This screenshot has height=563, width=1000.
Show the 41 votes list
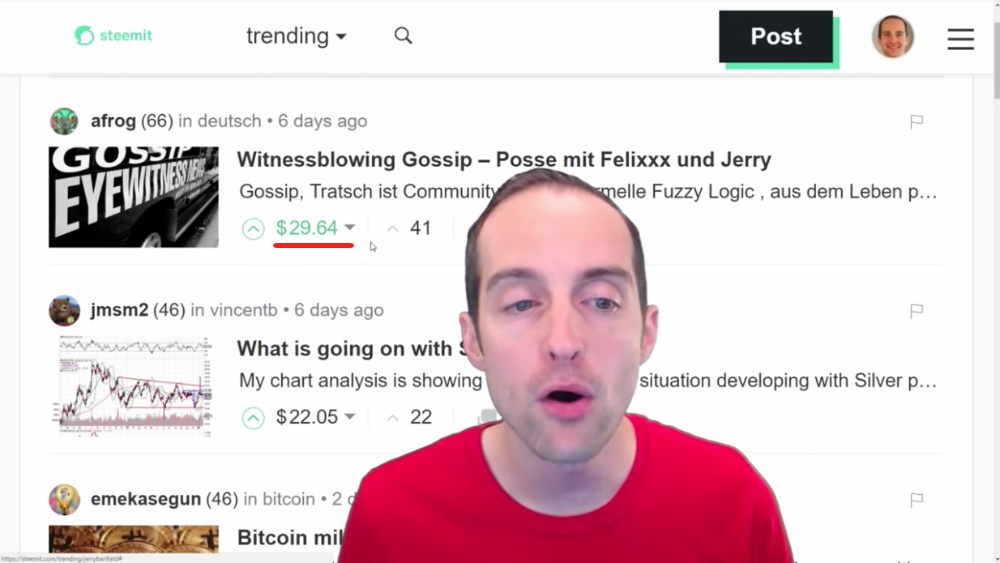pyautogui.click(x=420, y=228)
